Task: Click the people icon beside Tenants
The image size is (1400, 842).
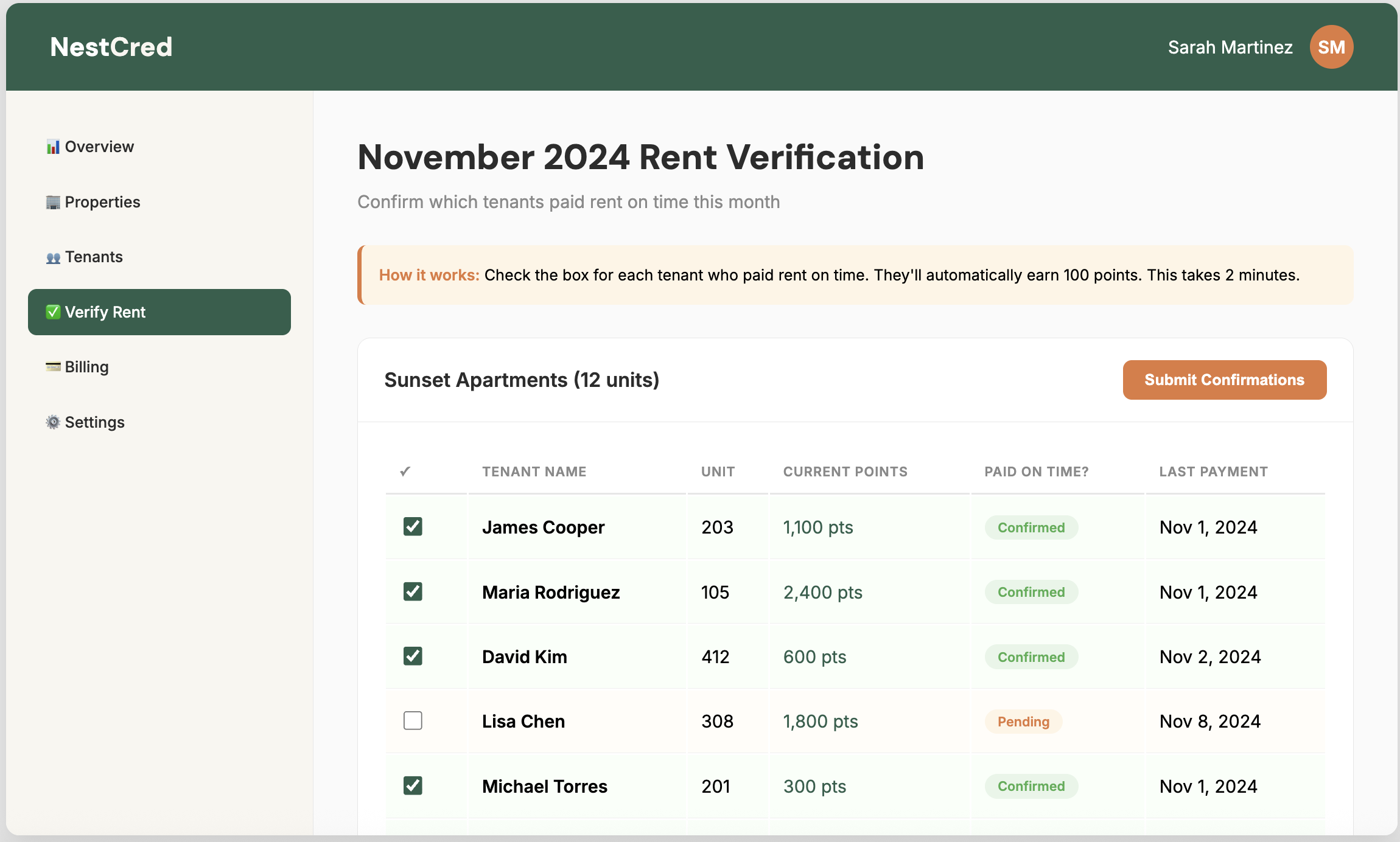Action: 52,257
